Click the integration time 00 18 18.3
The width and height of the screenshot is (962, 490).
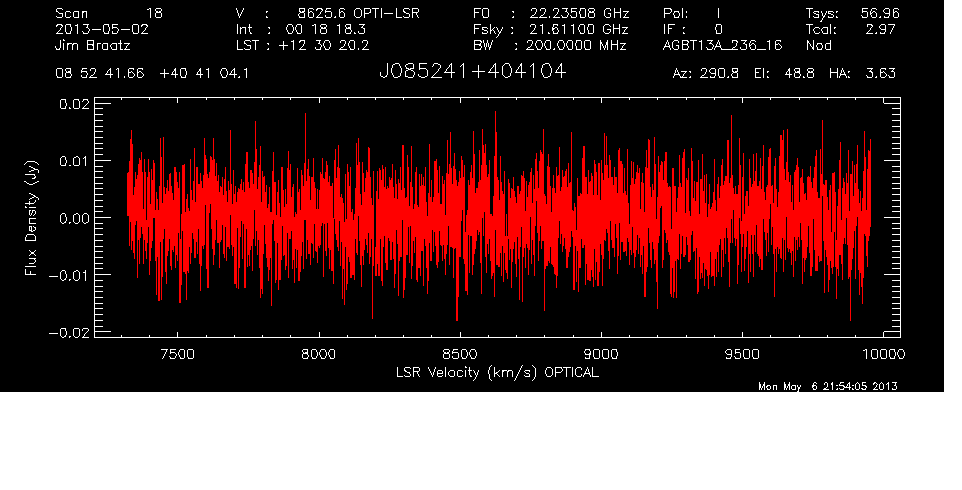click(x=328, y=29)
